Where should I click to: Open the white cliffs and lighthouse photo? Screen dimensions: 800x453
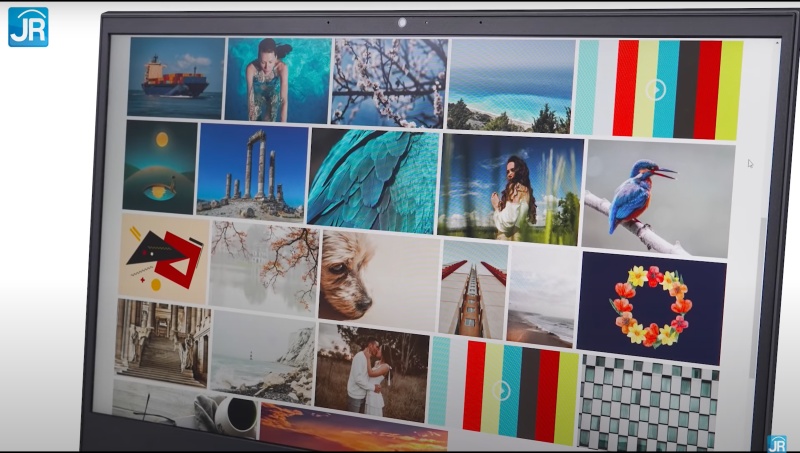(262, 357)
